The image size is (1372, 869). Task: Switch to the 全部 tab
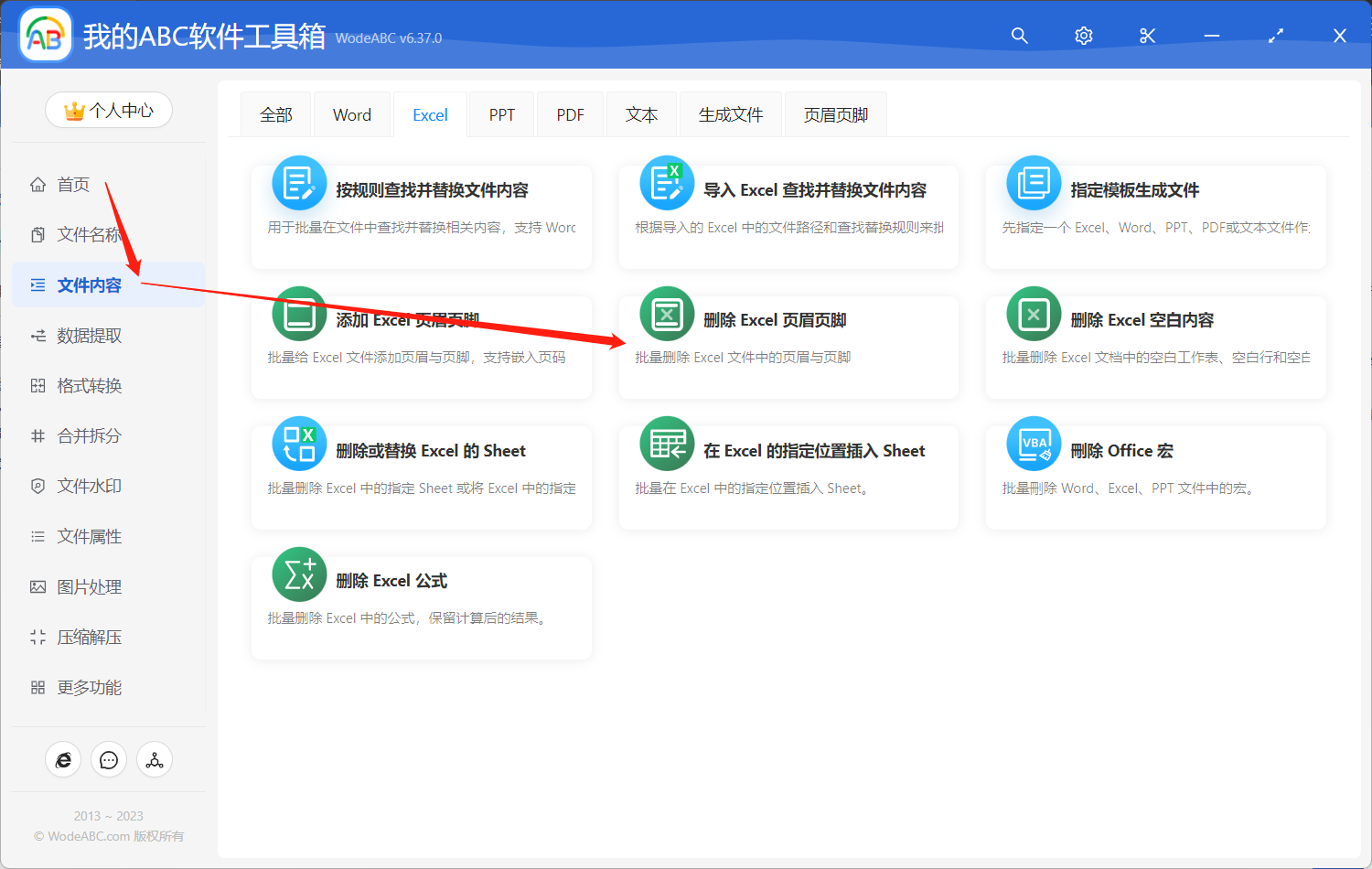click(x=275, y=113)
